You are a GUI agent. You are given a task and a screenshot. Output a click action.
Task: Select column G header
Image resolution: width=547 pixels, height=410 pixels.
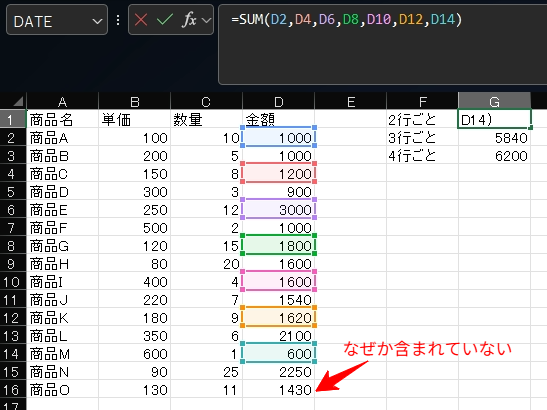tap(494, 102)
